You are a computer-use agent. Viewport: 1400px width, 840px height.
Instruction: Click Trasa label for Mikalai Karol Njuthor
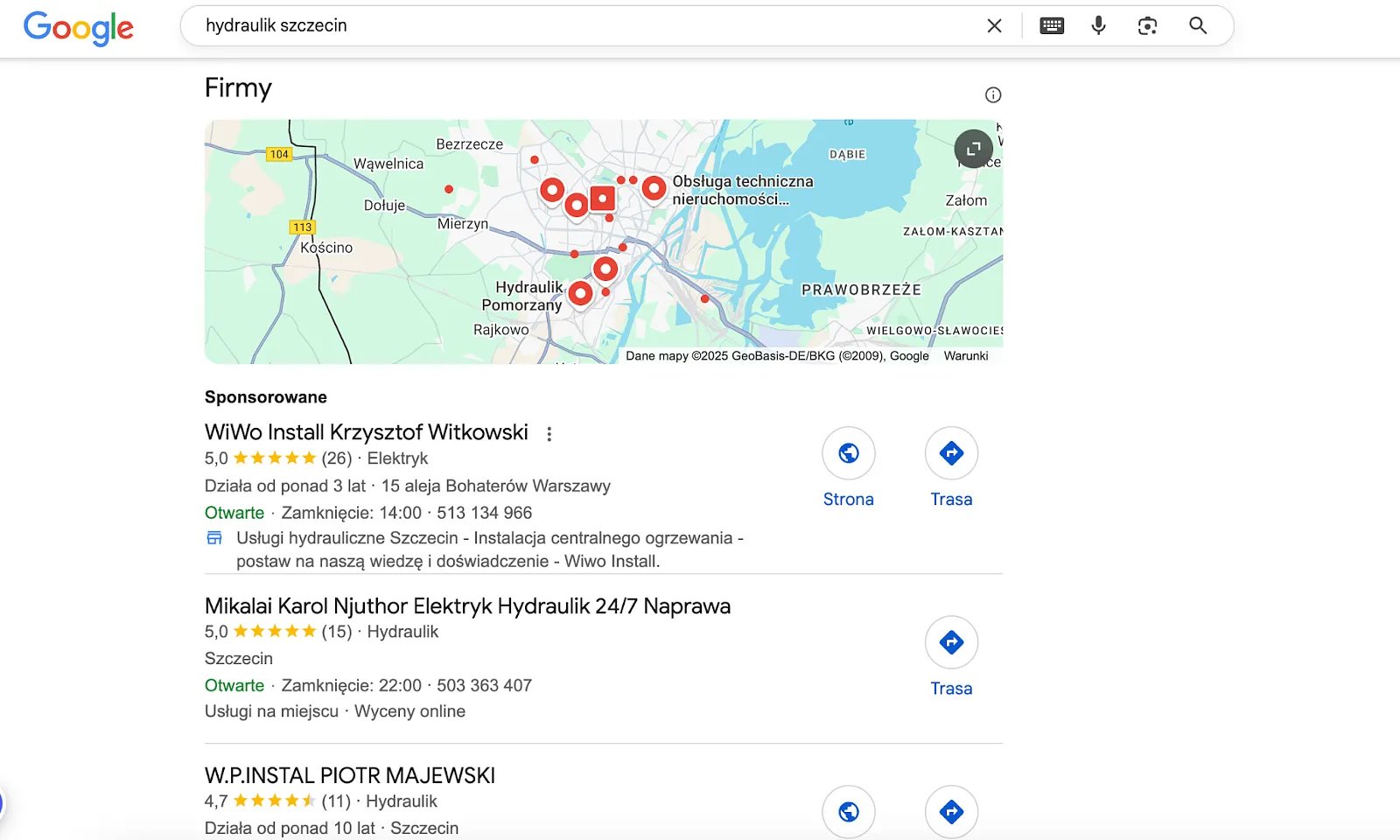[951, 689]
